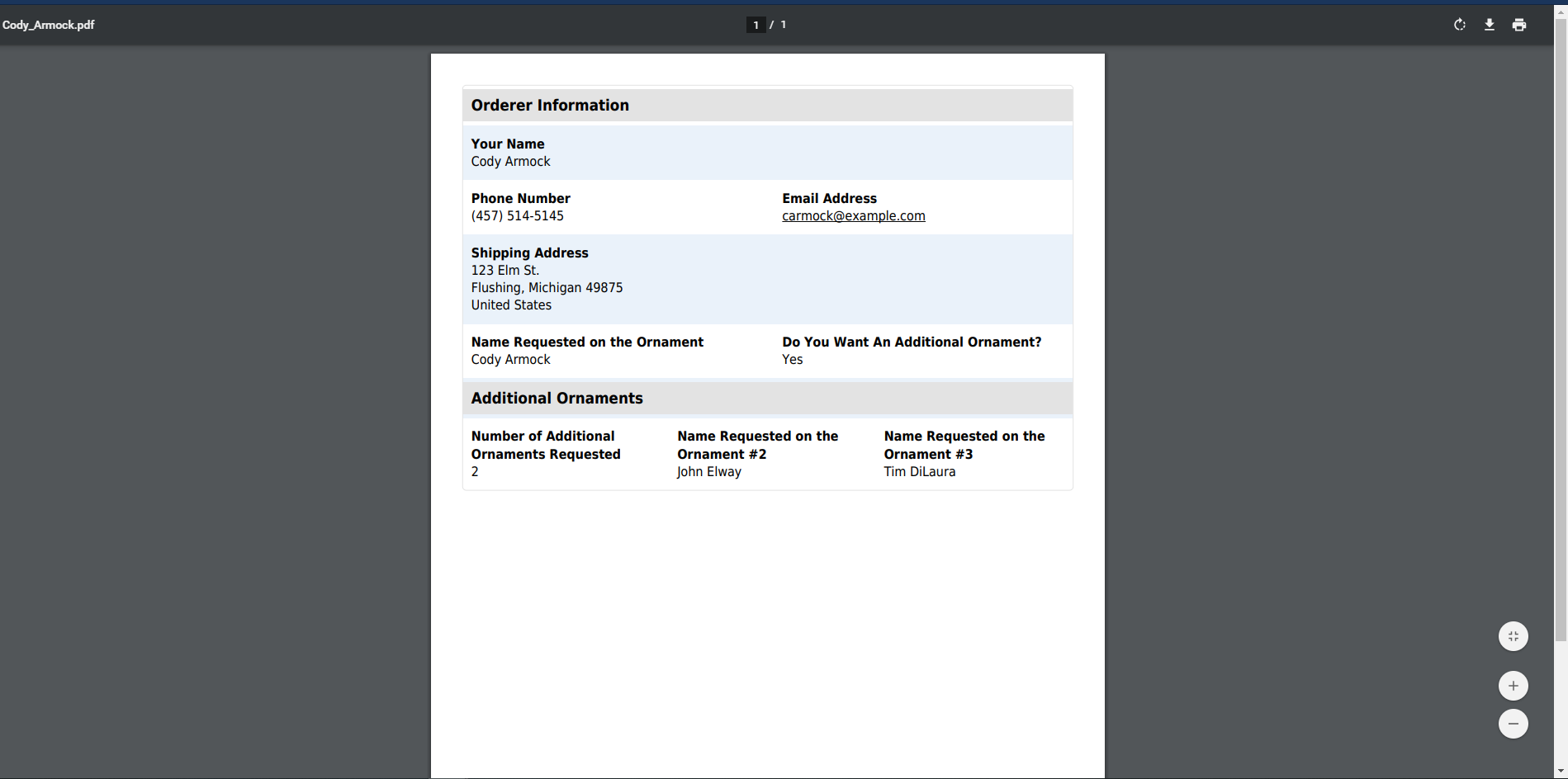Download the Cody_Armock.pdf file
1568x779 pixels.
coord(1489,25)
